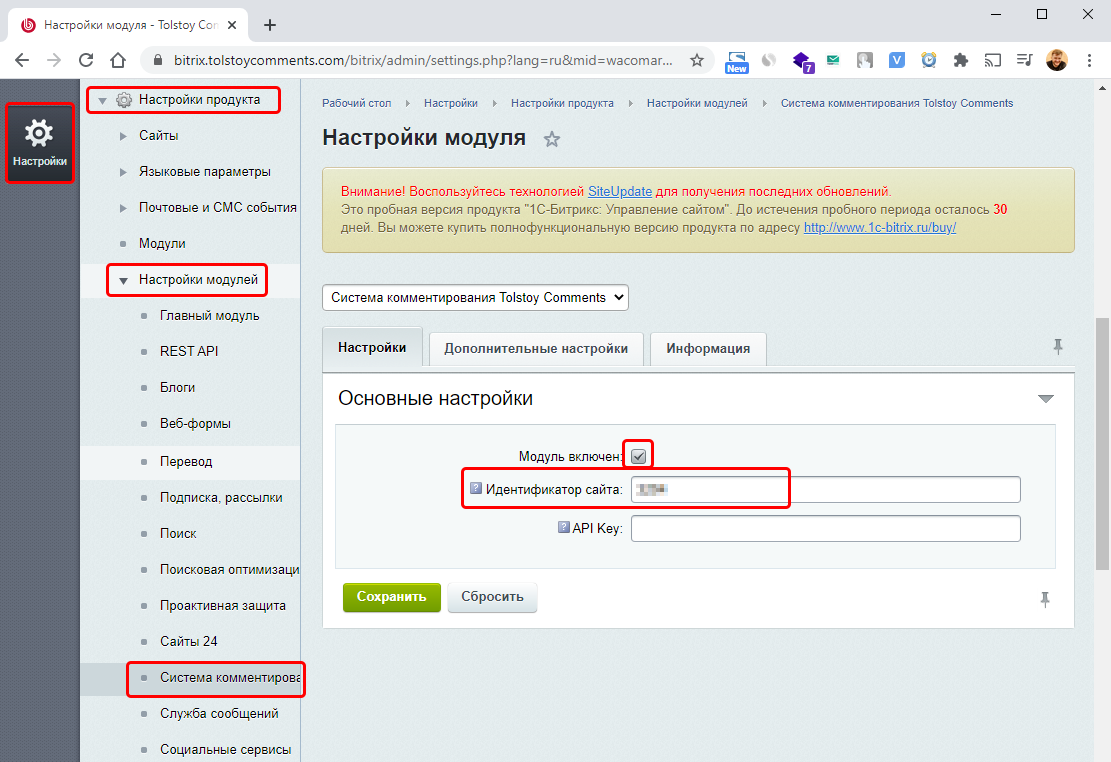This screenshot has height=762, width=1111.
Task: Select Главный модуль in the tree
Action: [210, 316]
